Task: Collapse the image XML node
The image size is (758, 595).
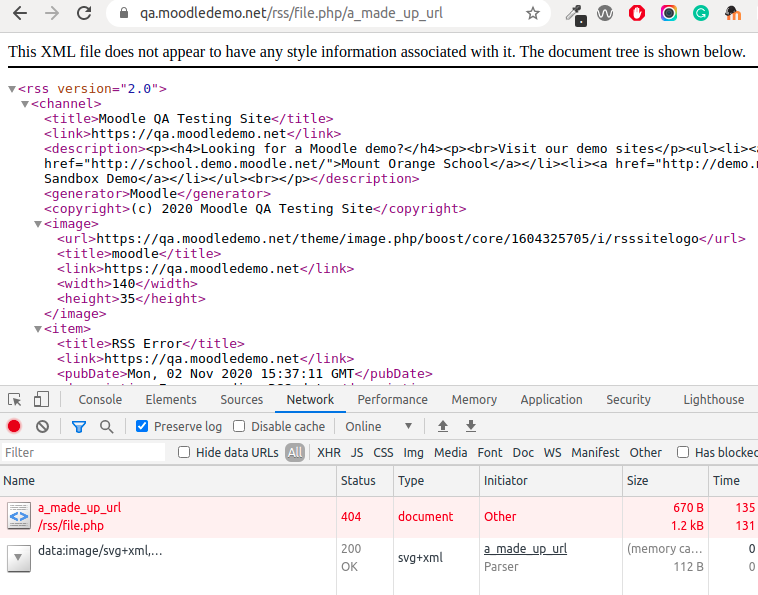Action: (38, 224)
